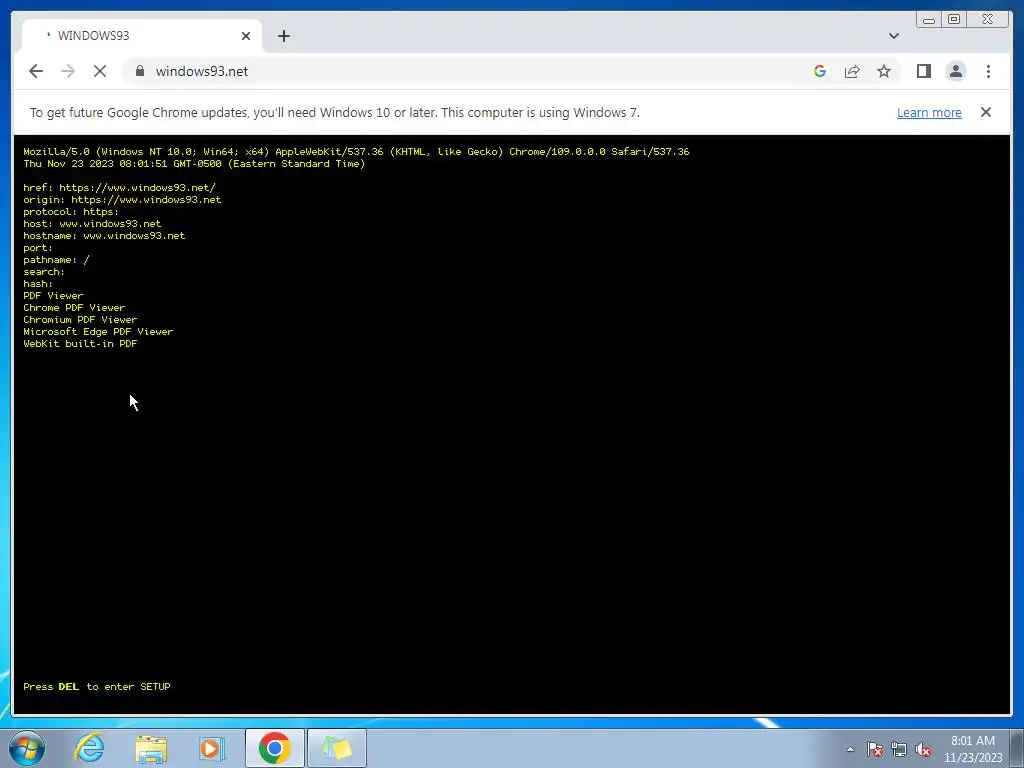Open a new tab with the plus button
The height and width of the screenshot is (768, 1024).
pyautogui.click(x=283, y=36)
